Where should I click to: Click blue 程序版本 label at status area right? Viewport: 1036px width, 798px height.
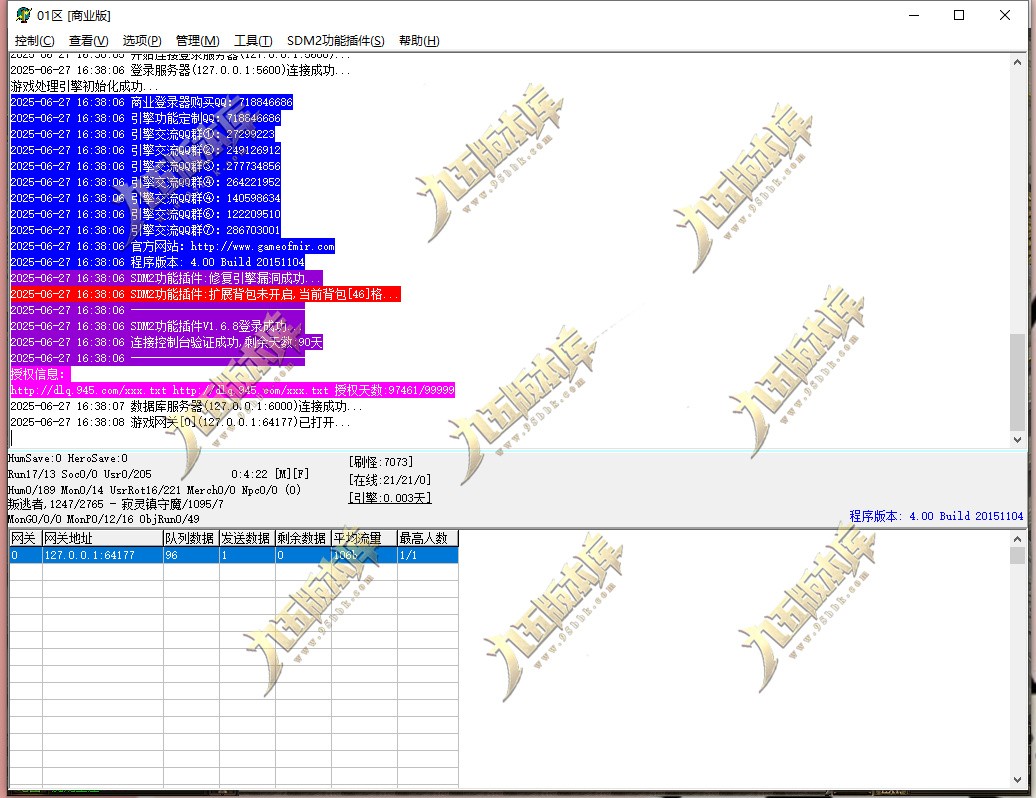[936, 516]
